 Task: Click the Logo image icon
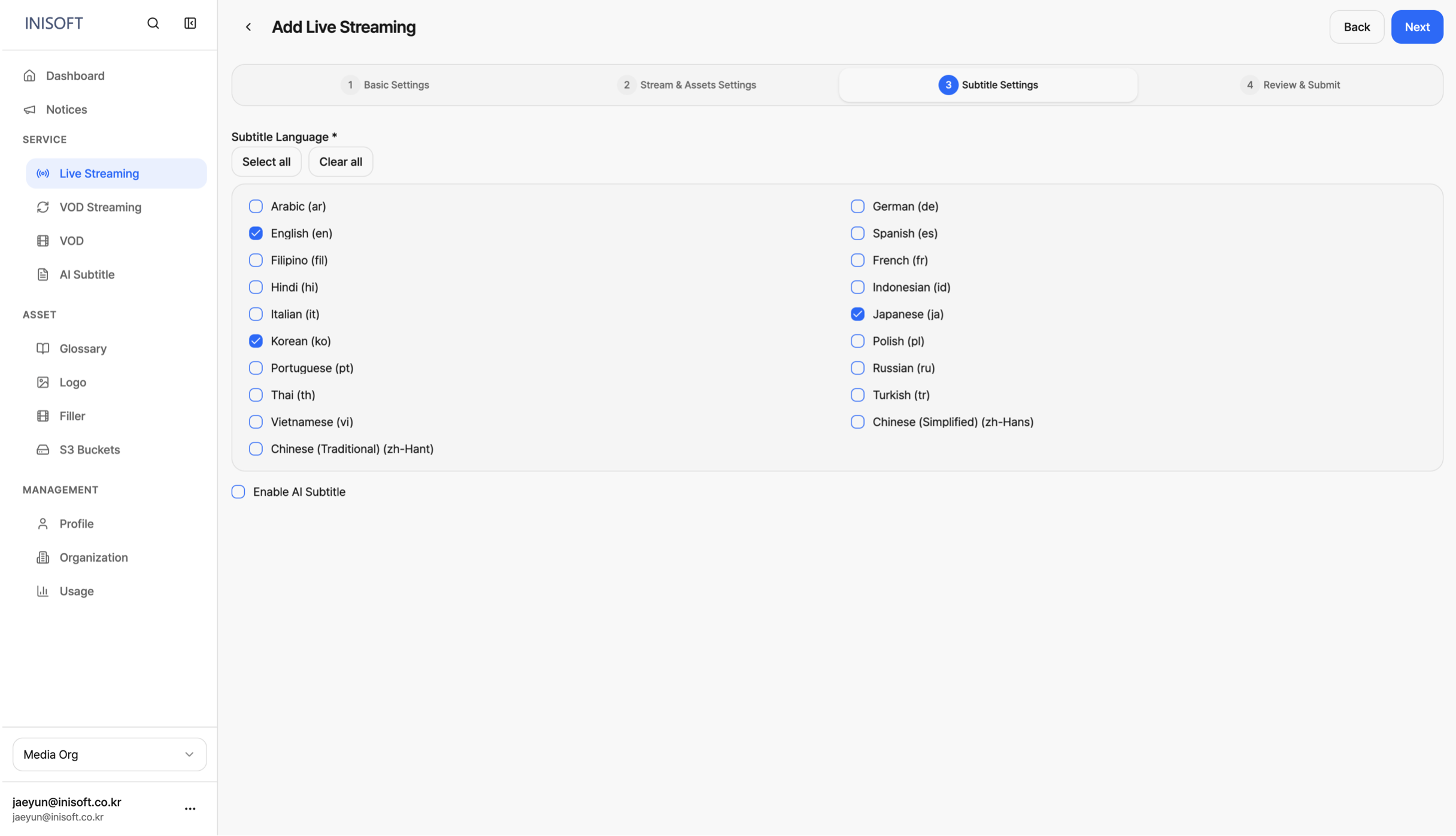click(x=43, y=382)
